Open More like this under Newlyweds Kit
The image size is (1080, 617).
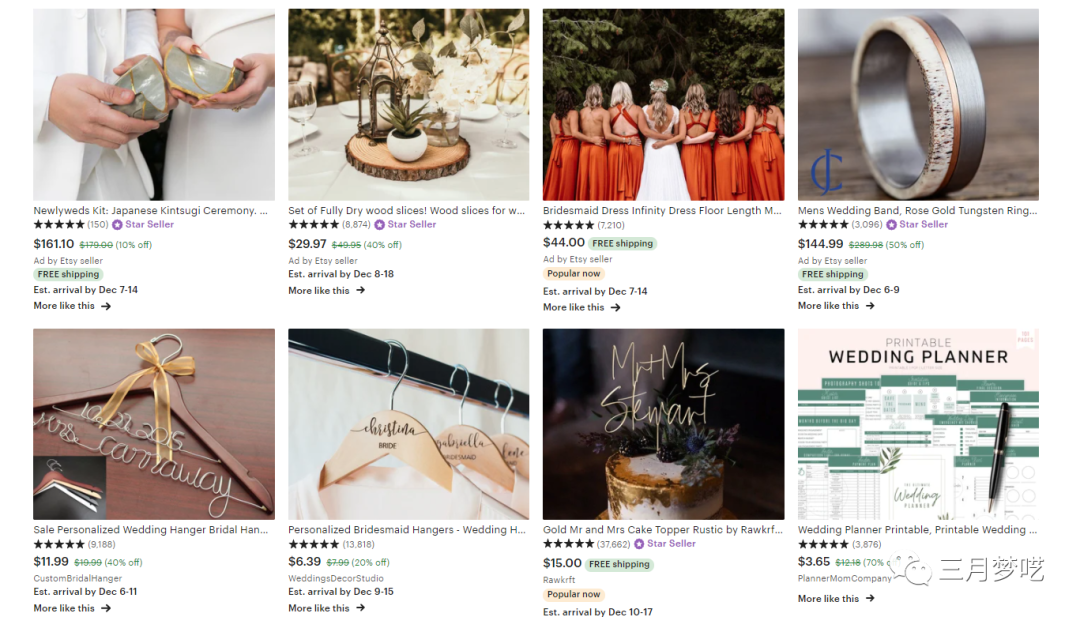click(72, 306)
